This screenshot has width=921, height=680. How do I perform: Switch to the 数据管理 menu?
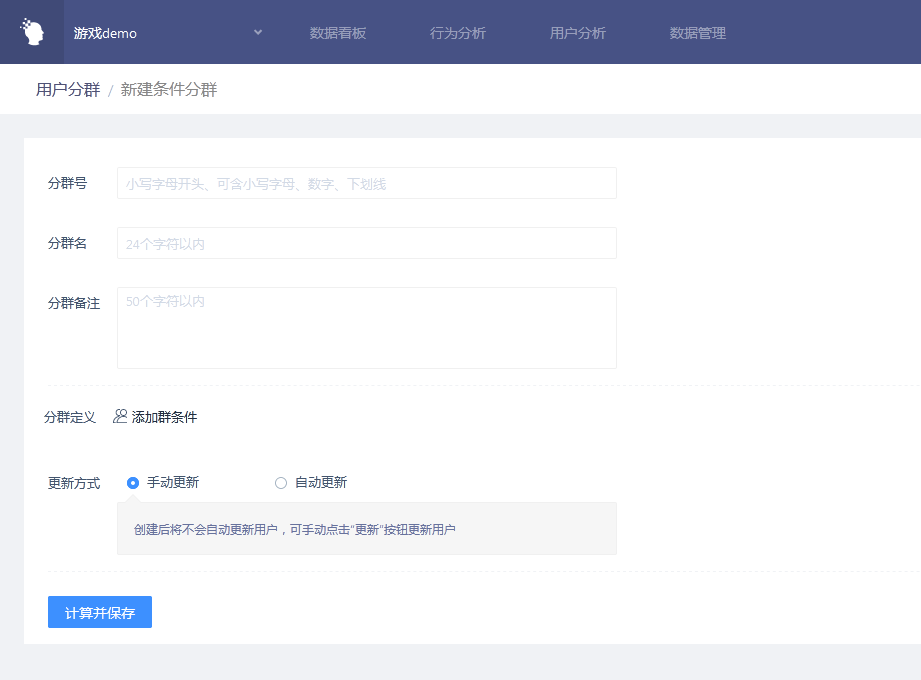click(698, 33)
